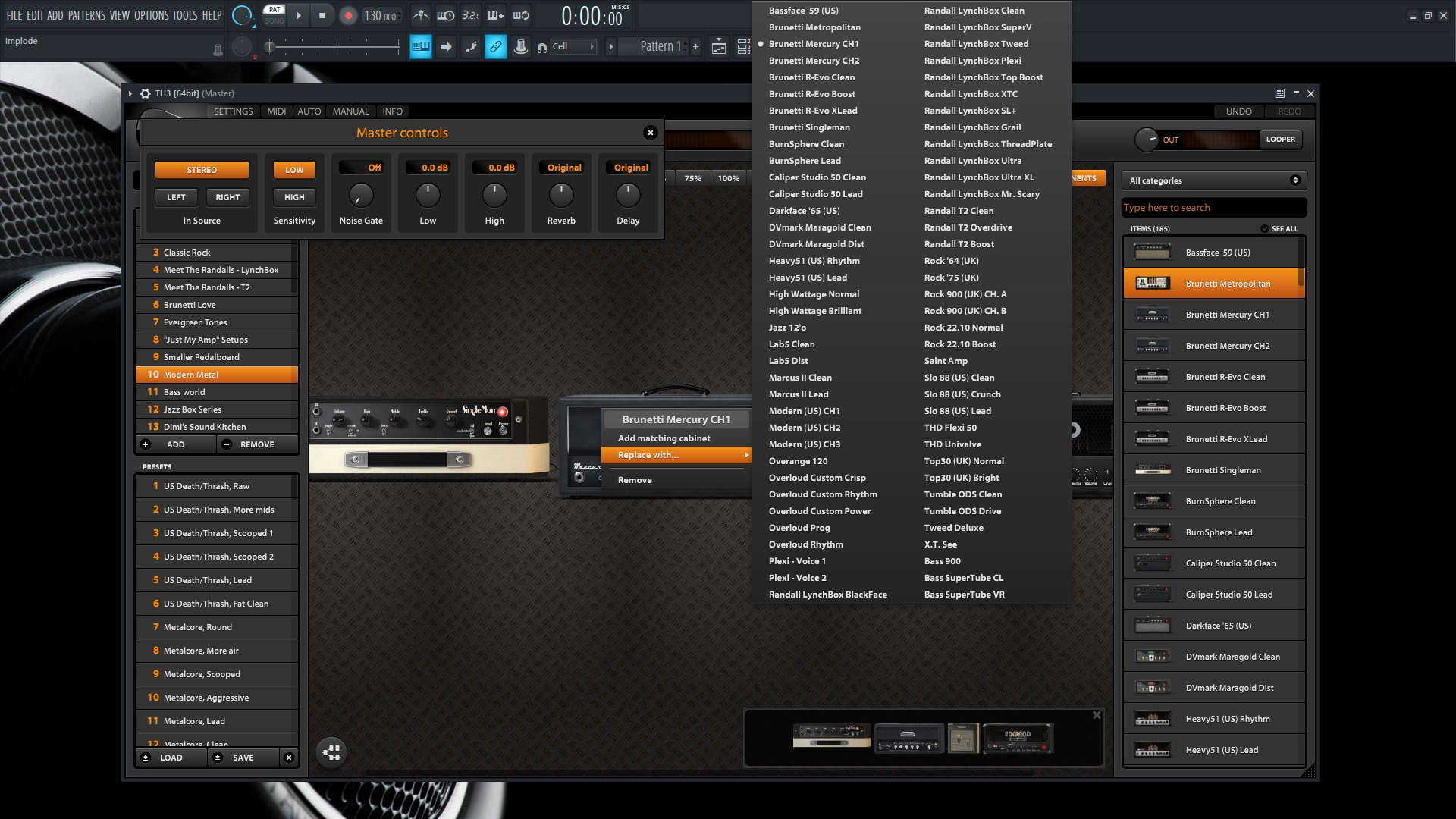Click the headphone snap icon
1456x819 pixels.
(x=541, y=48)
